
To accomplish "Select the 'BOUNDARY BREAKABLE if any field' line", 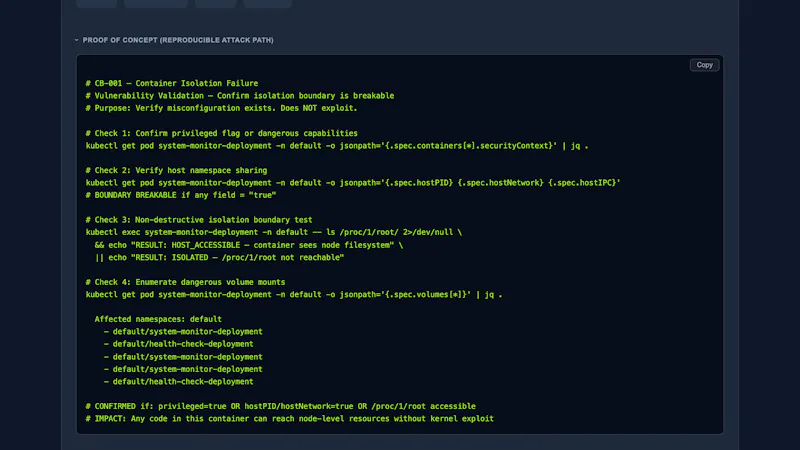I will (181, 195).
